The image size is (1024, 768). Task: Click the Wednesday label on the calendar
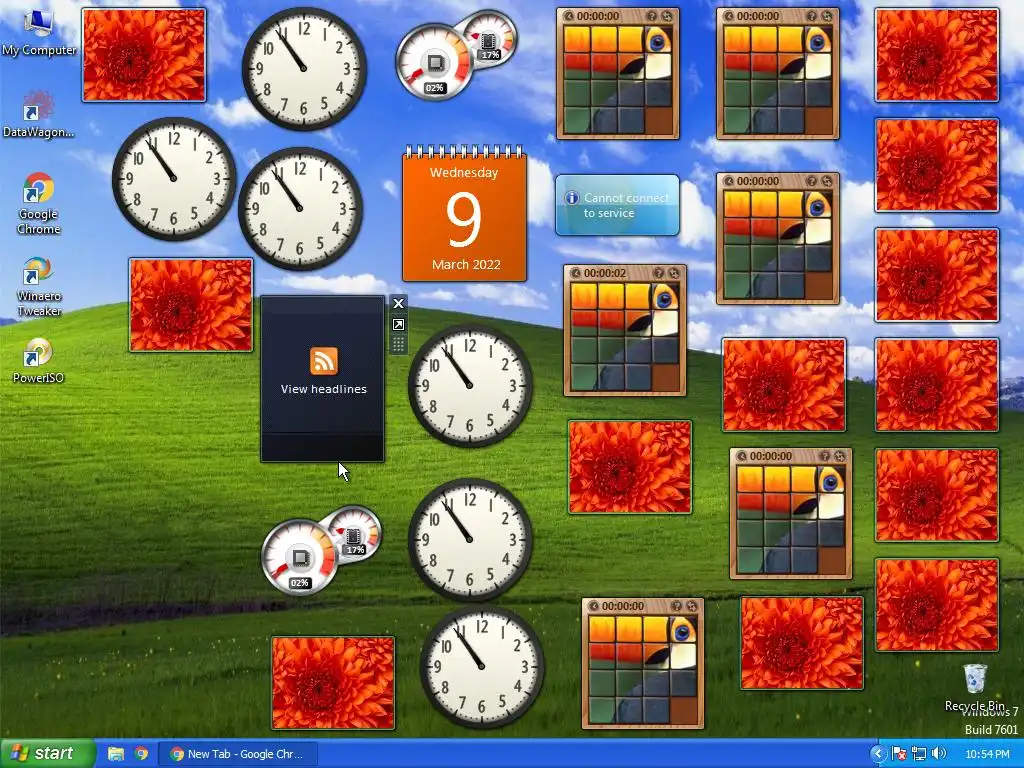464,172
